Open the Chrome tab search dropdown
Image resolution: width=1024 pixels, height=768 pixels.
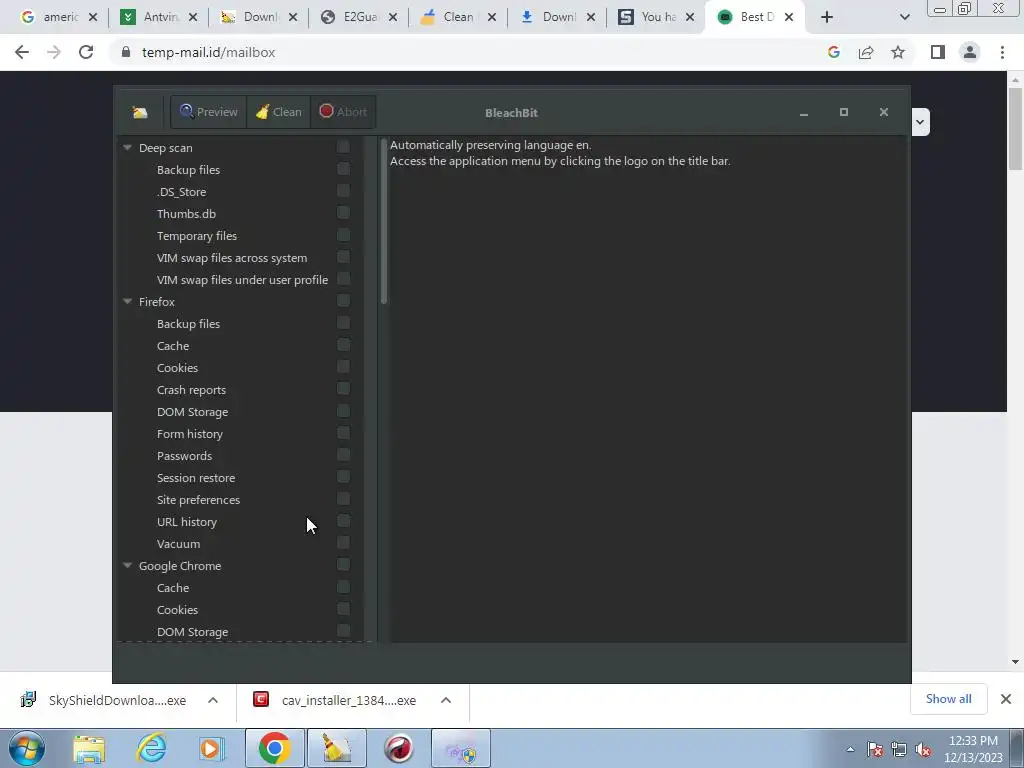904,18
